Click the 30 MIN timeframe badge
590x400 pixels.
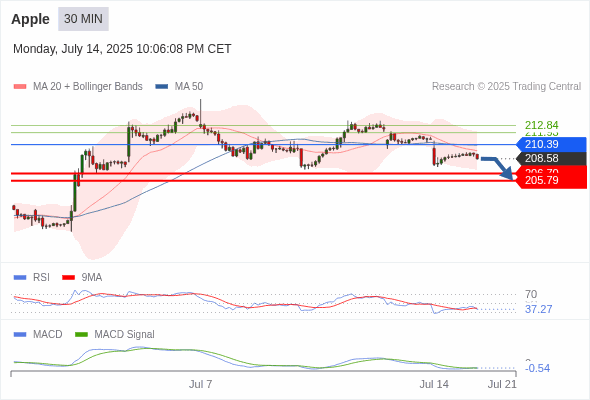tap(83, 19)
